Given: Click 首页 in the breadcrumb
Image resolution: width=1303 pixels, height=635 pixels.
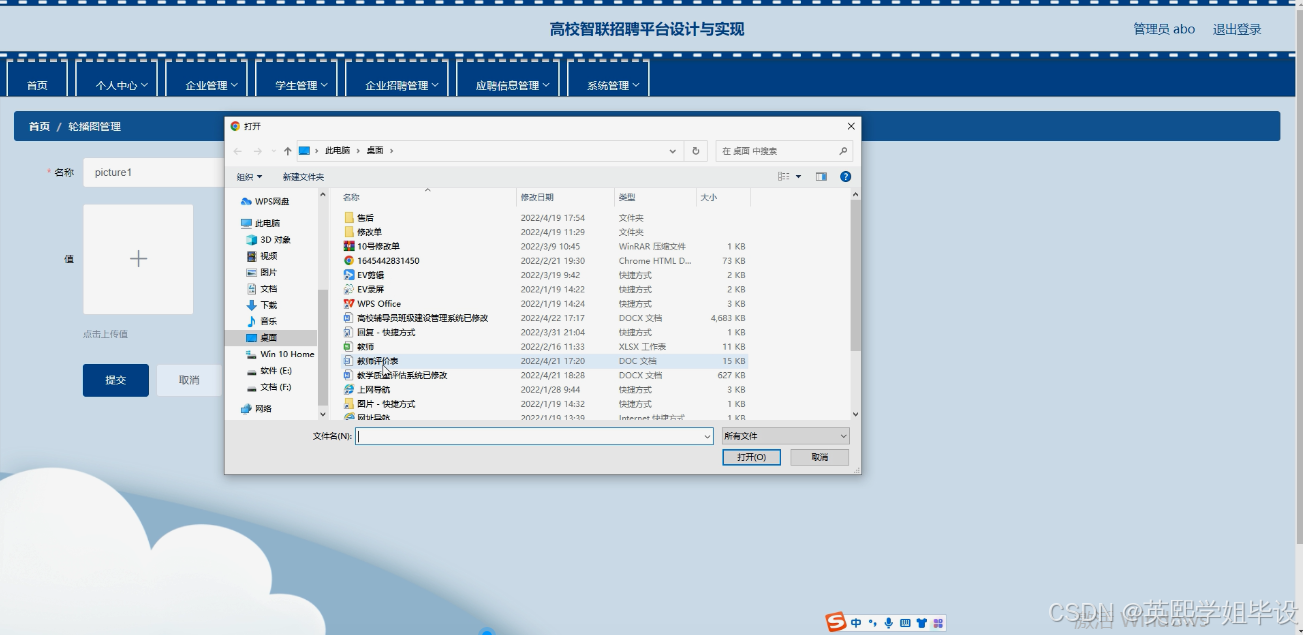Looking at the screenshot, I should click(x=39, y=127).
